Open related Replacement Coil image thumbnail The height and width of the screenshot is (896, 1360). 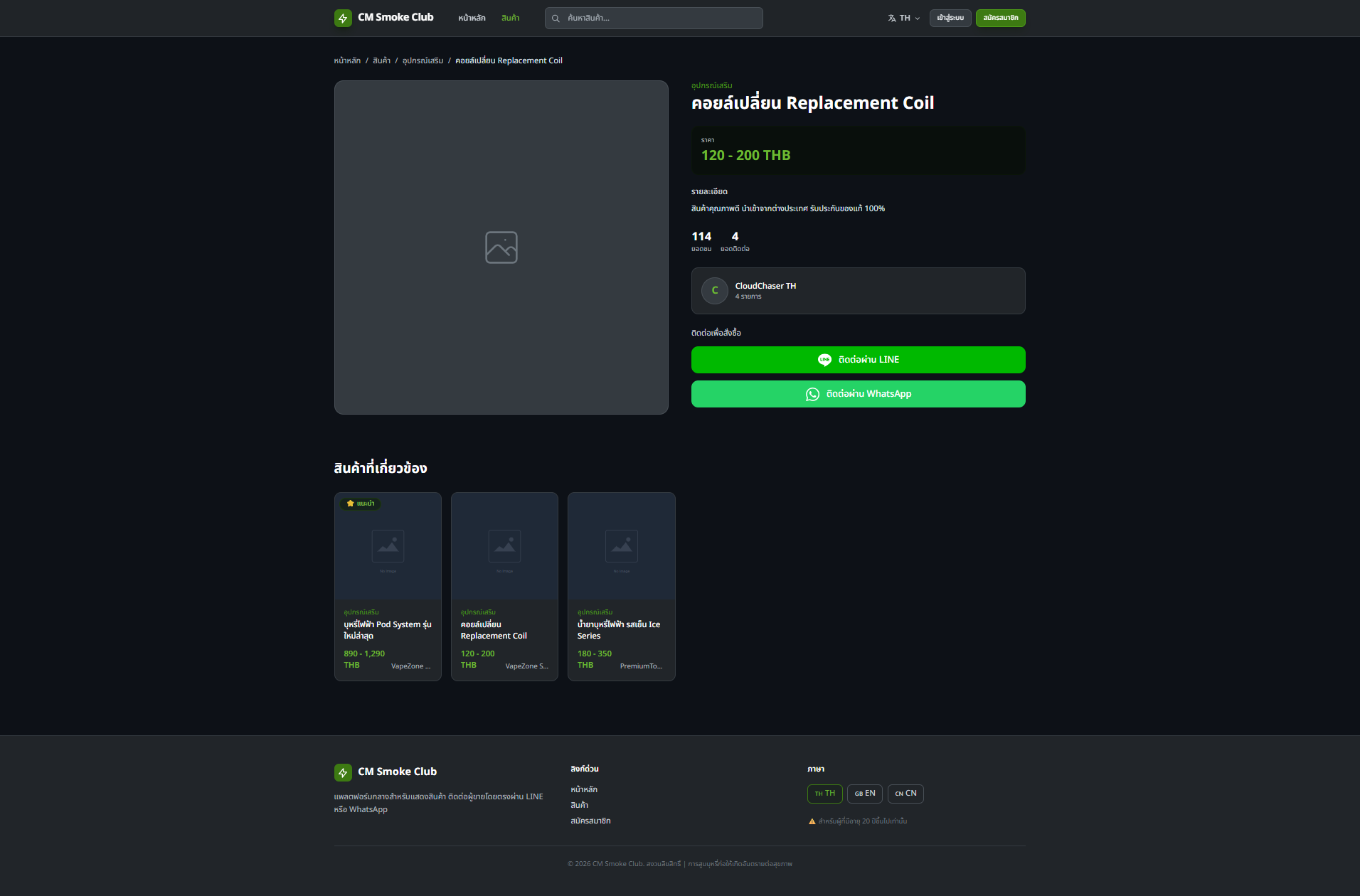point(504,546)
